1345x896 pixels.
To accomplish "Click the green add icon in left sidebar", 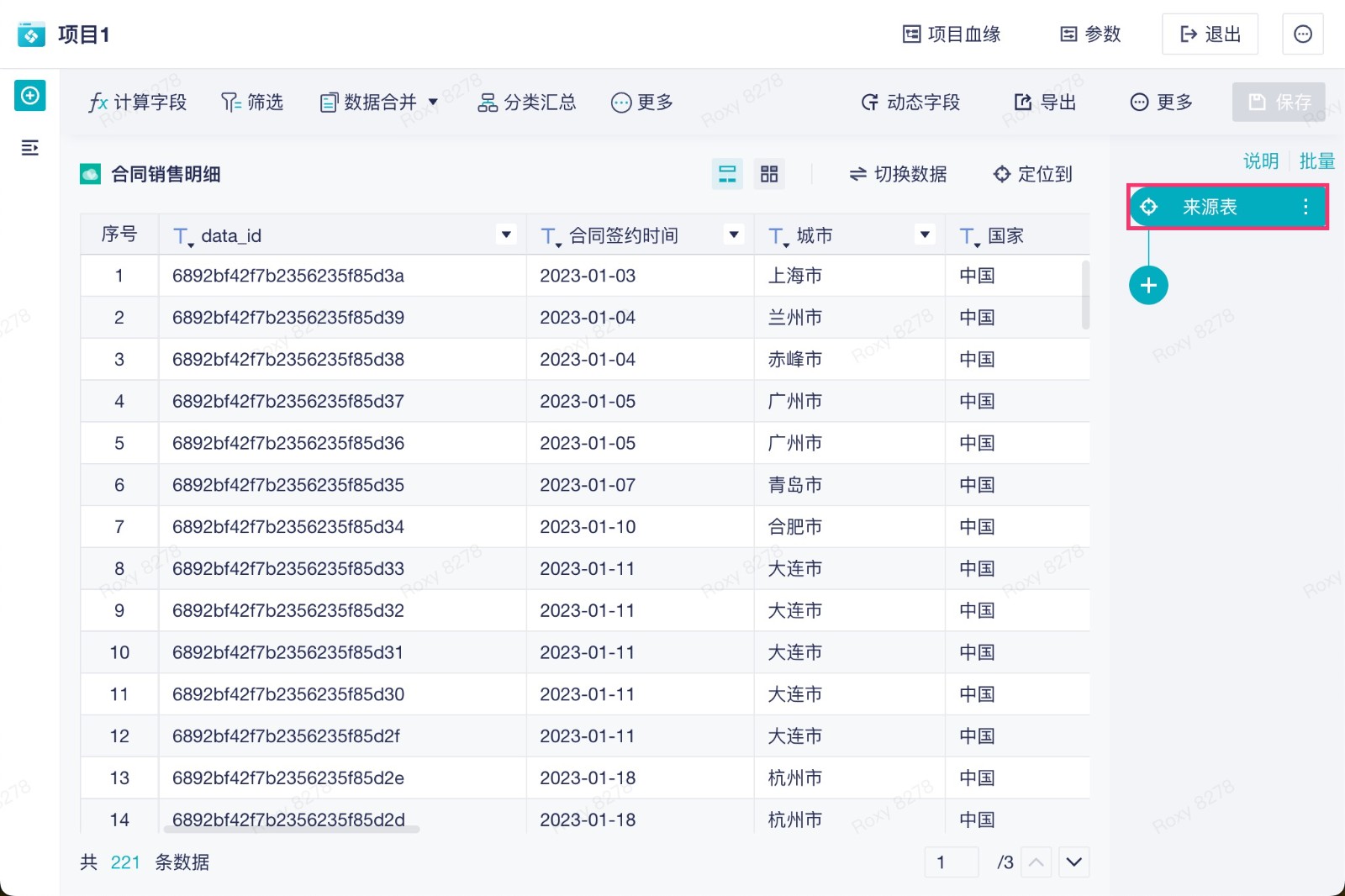I will tap(30, 96).
